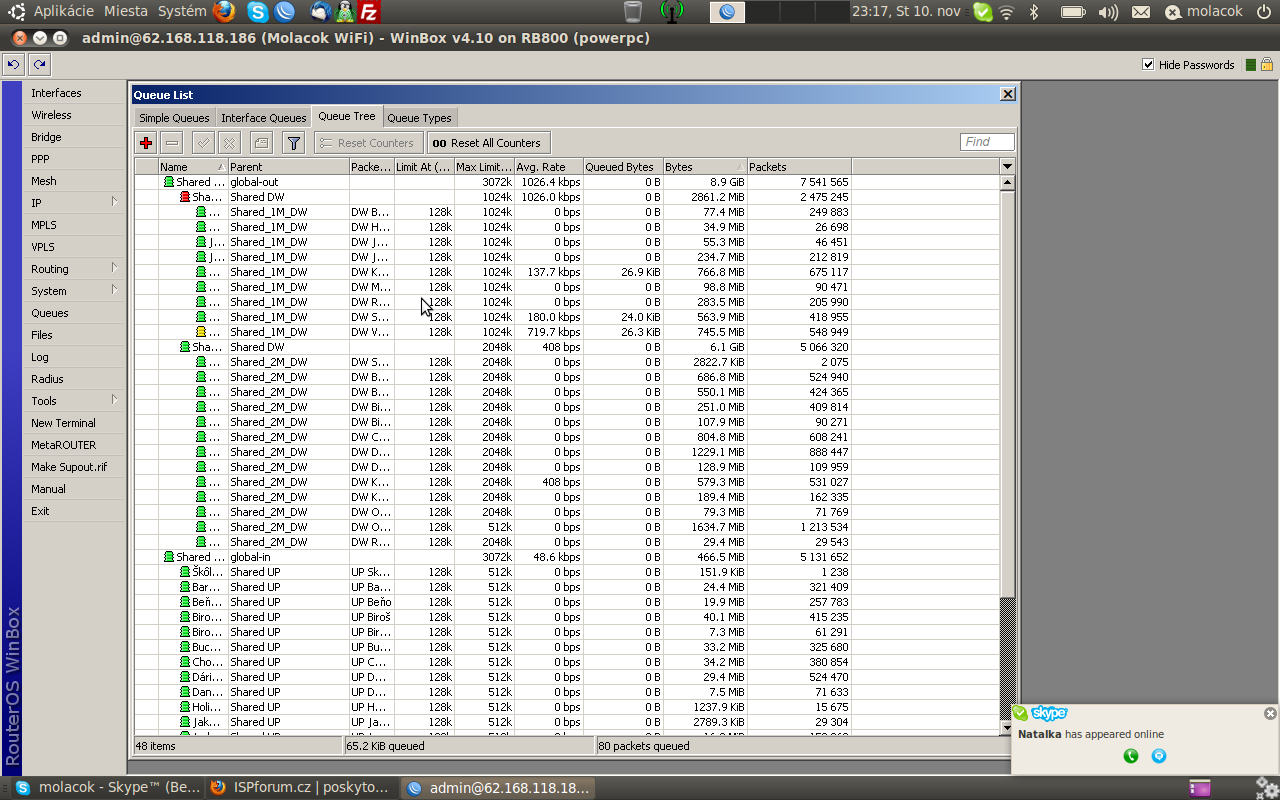Click the green CPU load indicator
The height and width of the screenshot is (800, 1280).
pyautogui.click(x=1249, y=65)
